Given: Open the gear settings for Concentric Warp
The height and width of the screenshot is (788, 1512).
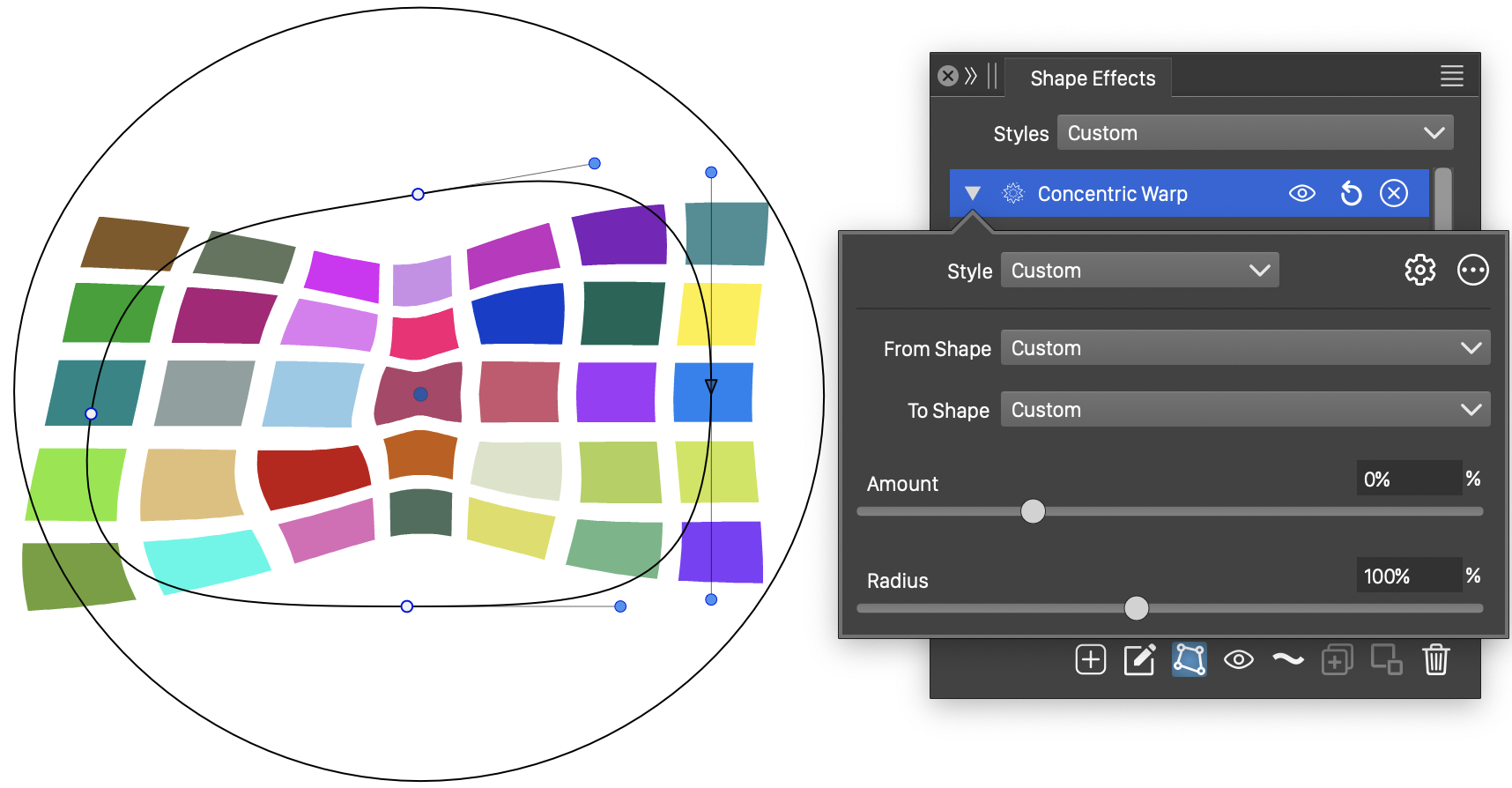Looking at the screenshot, I should click(1419, 270).
